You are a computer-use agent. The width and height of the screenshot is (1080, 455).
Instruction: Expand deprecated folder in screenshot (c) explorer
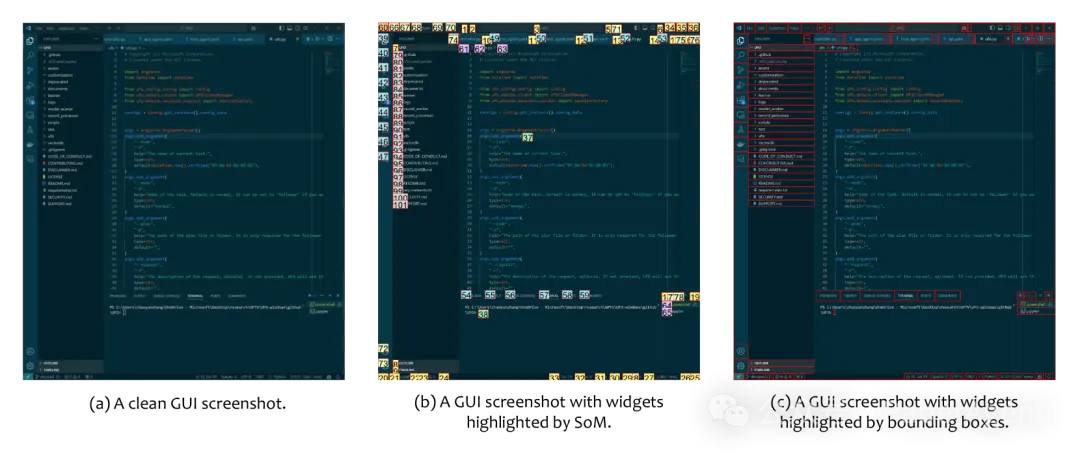[x=782, y=82]
